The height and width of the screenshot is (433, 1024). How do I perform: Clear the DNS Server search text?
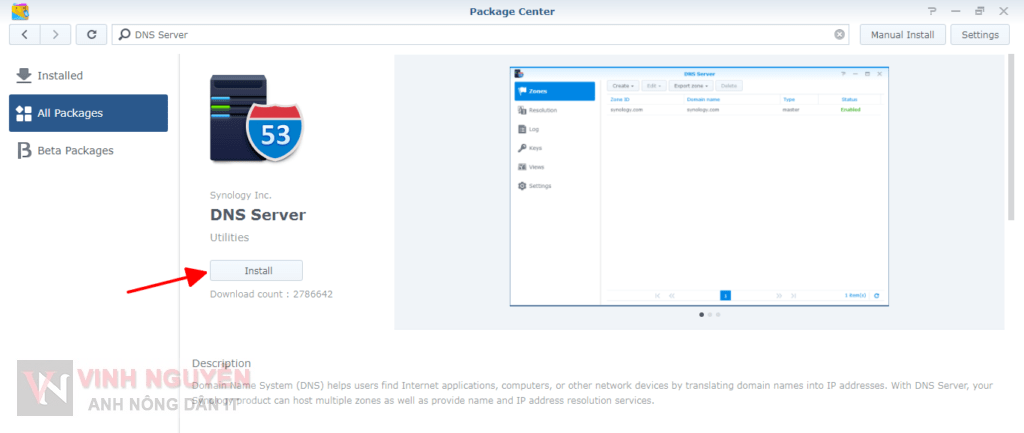840,34
